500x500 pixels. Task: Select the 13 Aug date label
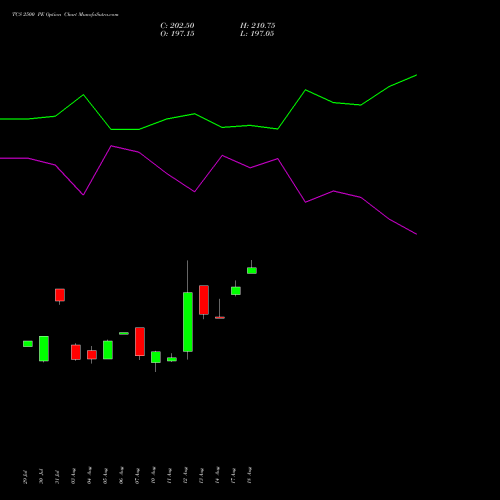tap(201, 476)
